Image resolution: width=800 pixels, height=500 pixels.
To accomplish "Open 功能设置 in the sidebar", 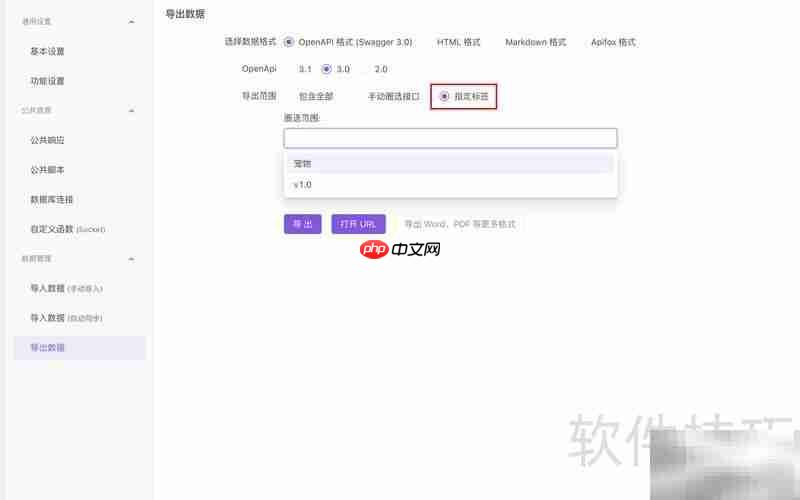I will coord(47,81).
